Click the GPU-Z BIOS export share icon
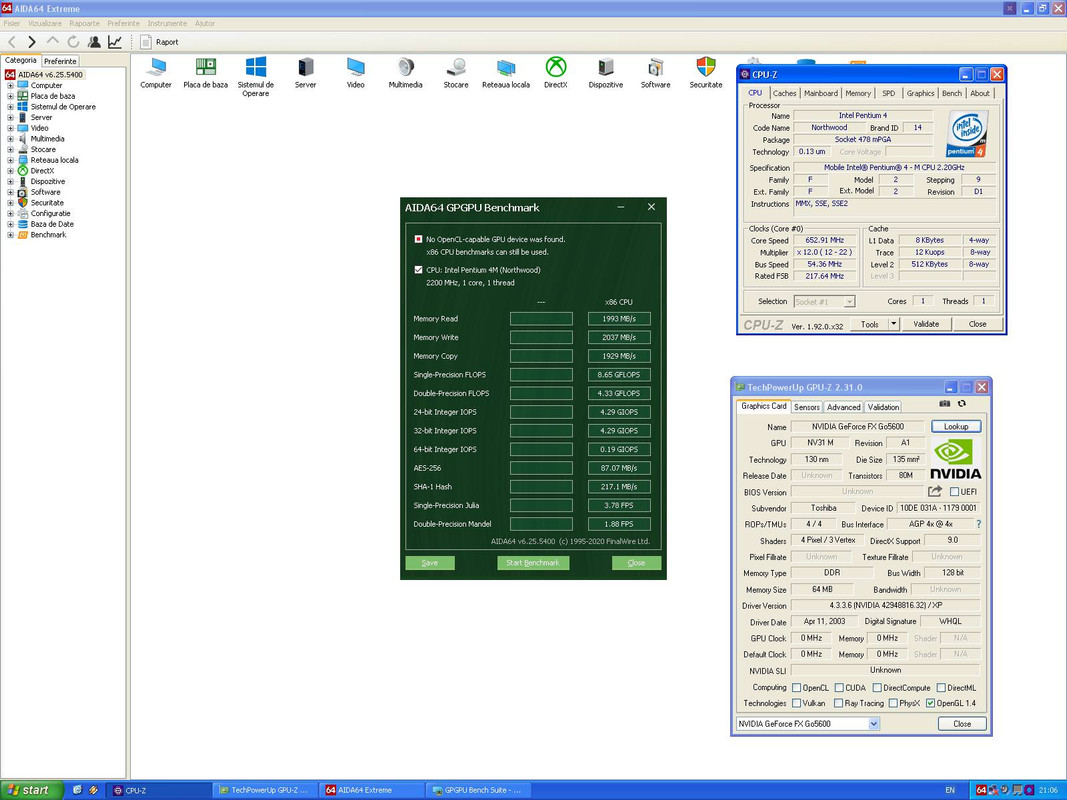The height and width of the screenshot is (800, 1067). pos(935,491)
